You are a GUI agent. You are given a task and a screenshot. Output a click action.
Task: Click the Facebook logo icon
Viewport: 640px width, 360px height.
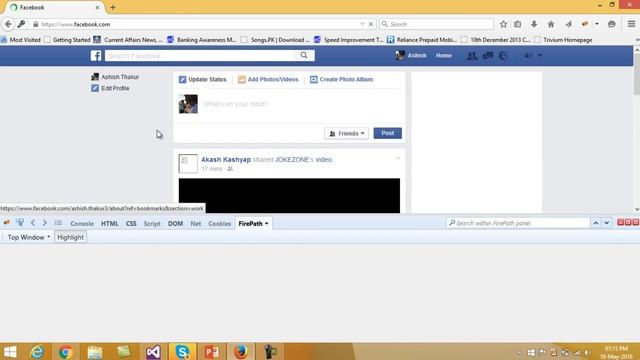pyautogui.click(x=96, y=56)
